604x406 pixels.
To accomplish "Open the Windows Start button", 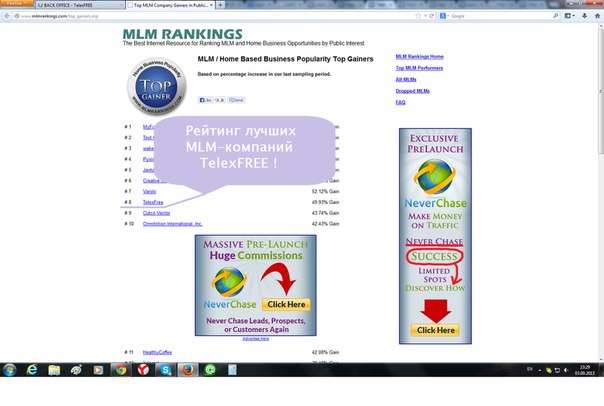I will (9, 370).
